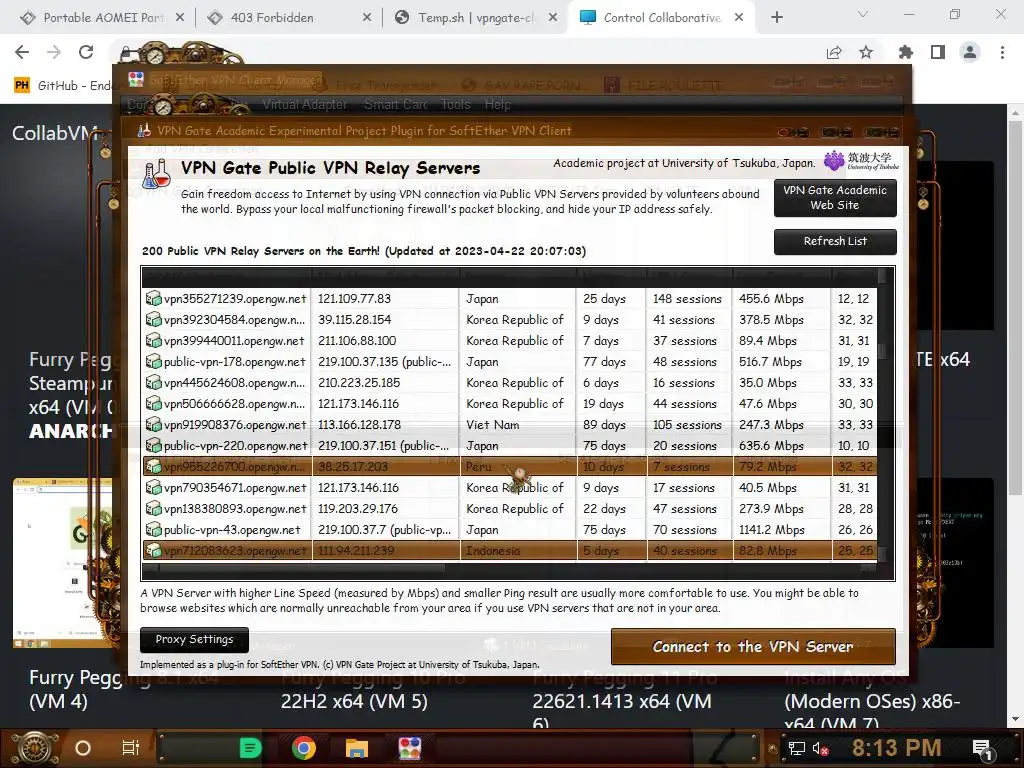Open the Chrome extensions puzzle icon
The height and width of the screenshot is (768, 1024).
pyautogui.click(x=906, y=52)
